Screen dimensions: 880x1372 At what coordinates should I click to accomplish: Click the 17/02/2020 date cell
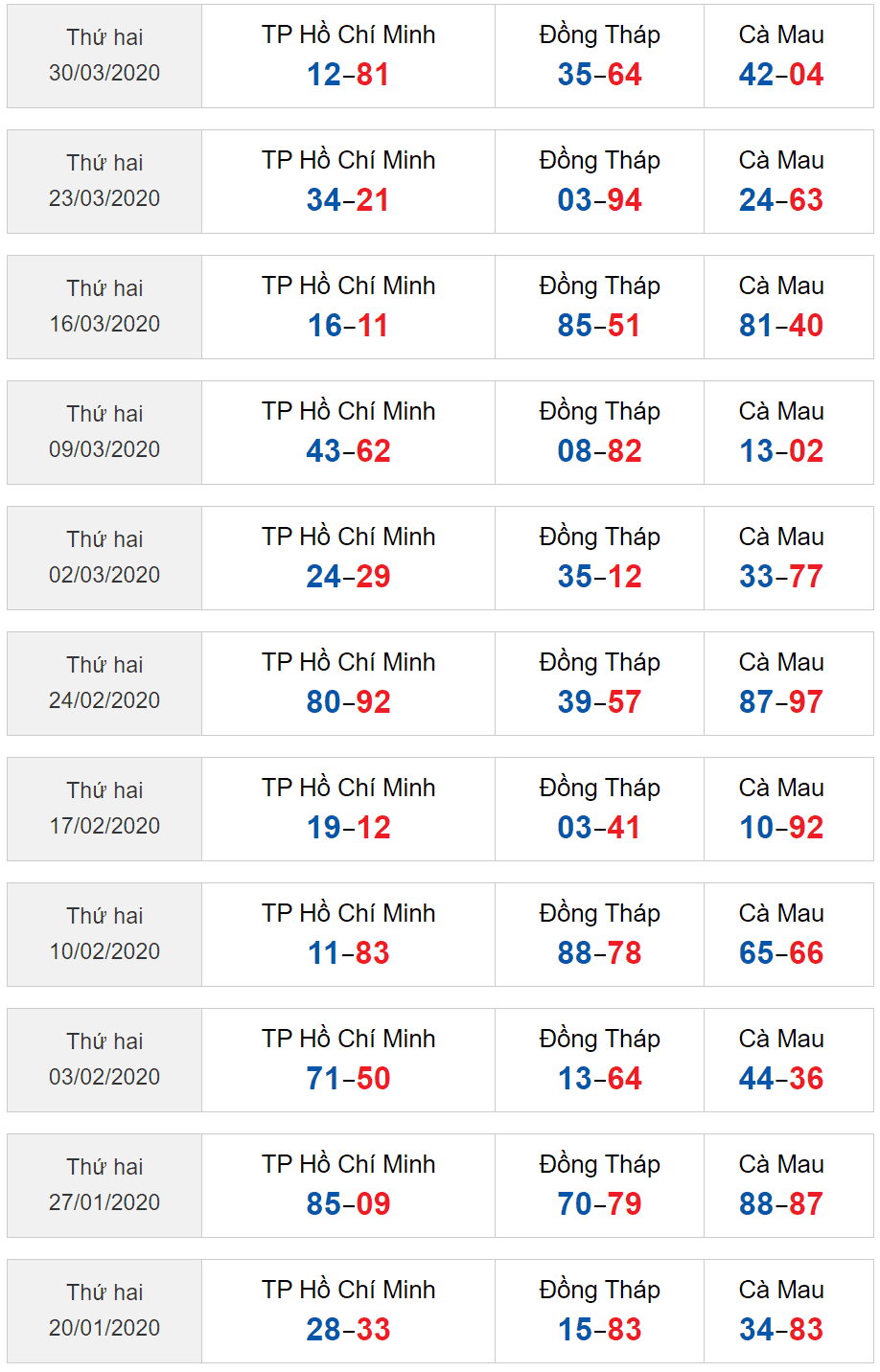pos(104,809)
